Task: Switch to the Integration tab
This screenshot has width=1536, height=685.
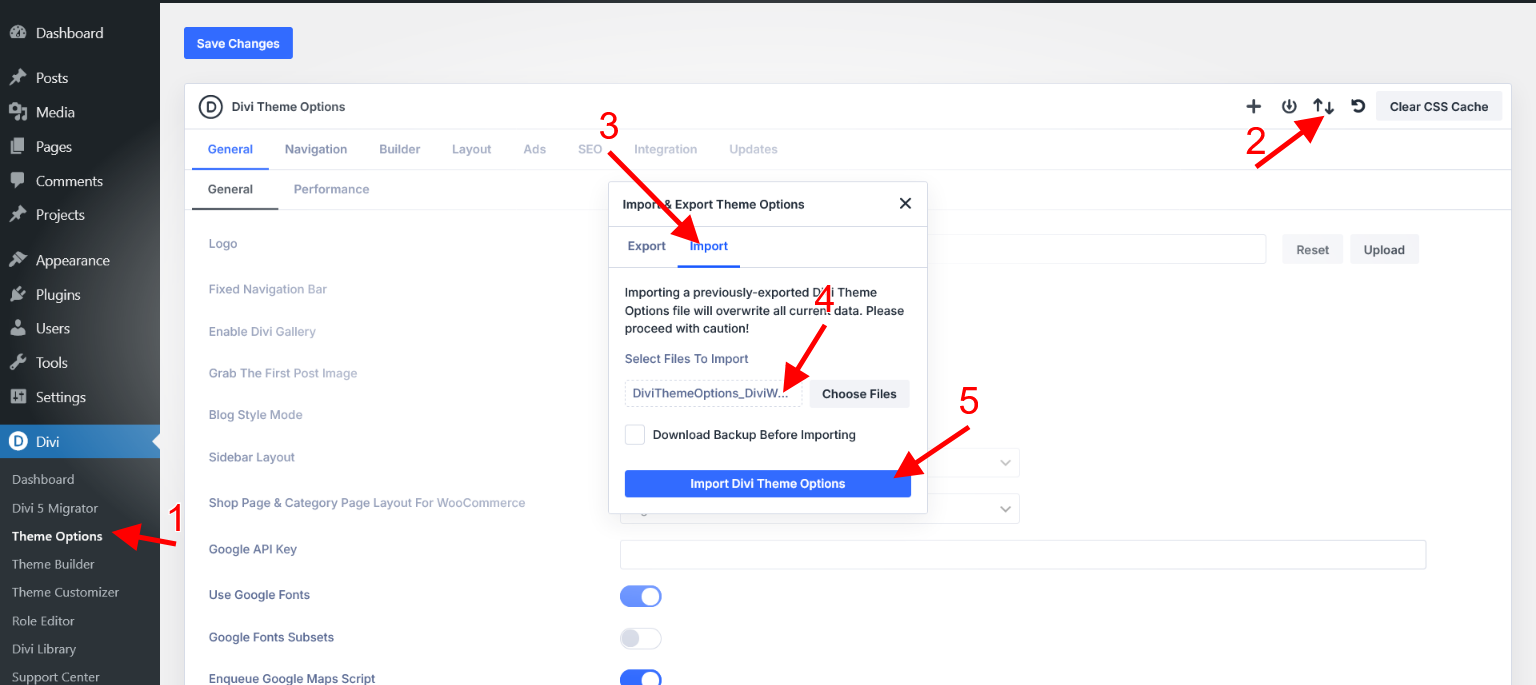Action: tap(665, 149)
